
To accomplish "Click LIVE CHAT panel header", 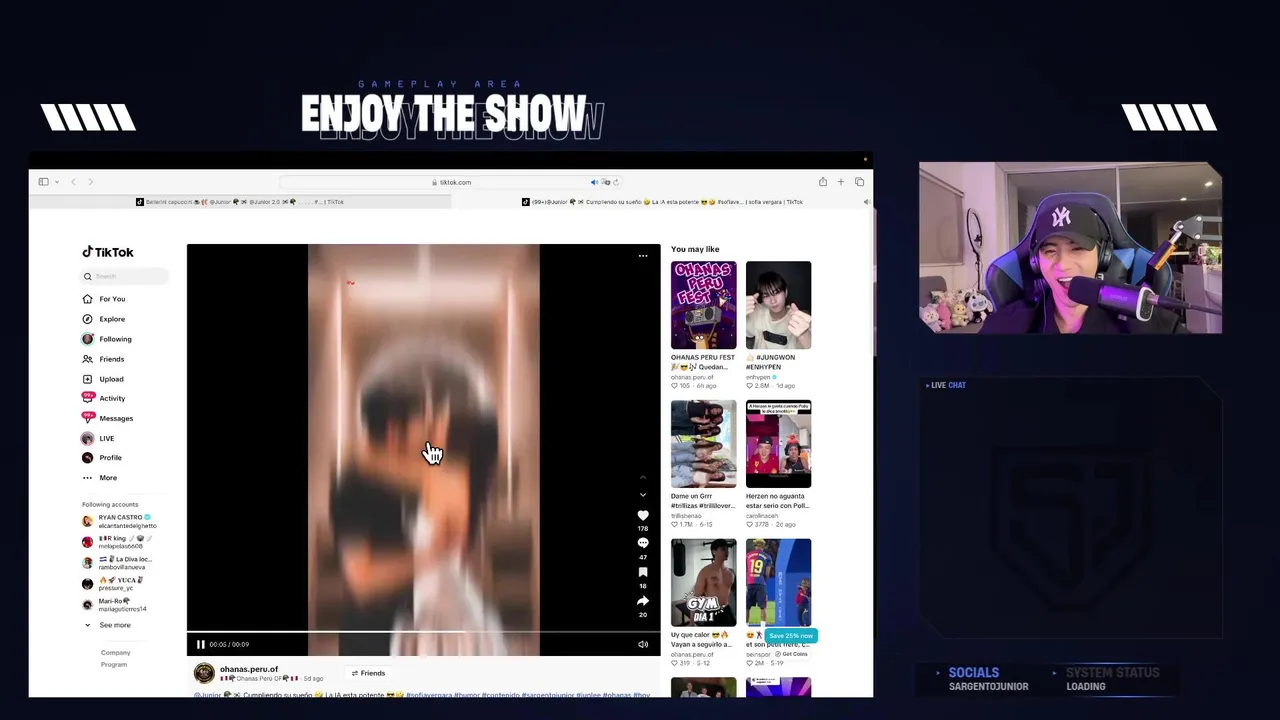I will click(946, 385).
